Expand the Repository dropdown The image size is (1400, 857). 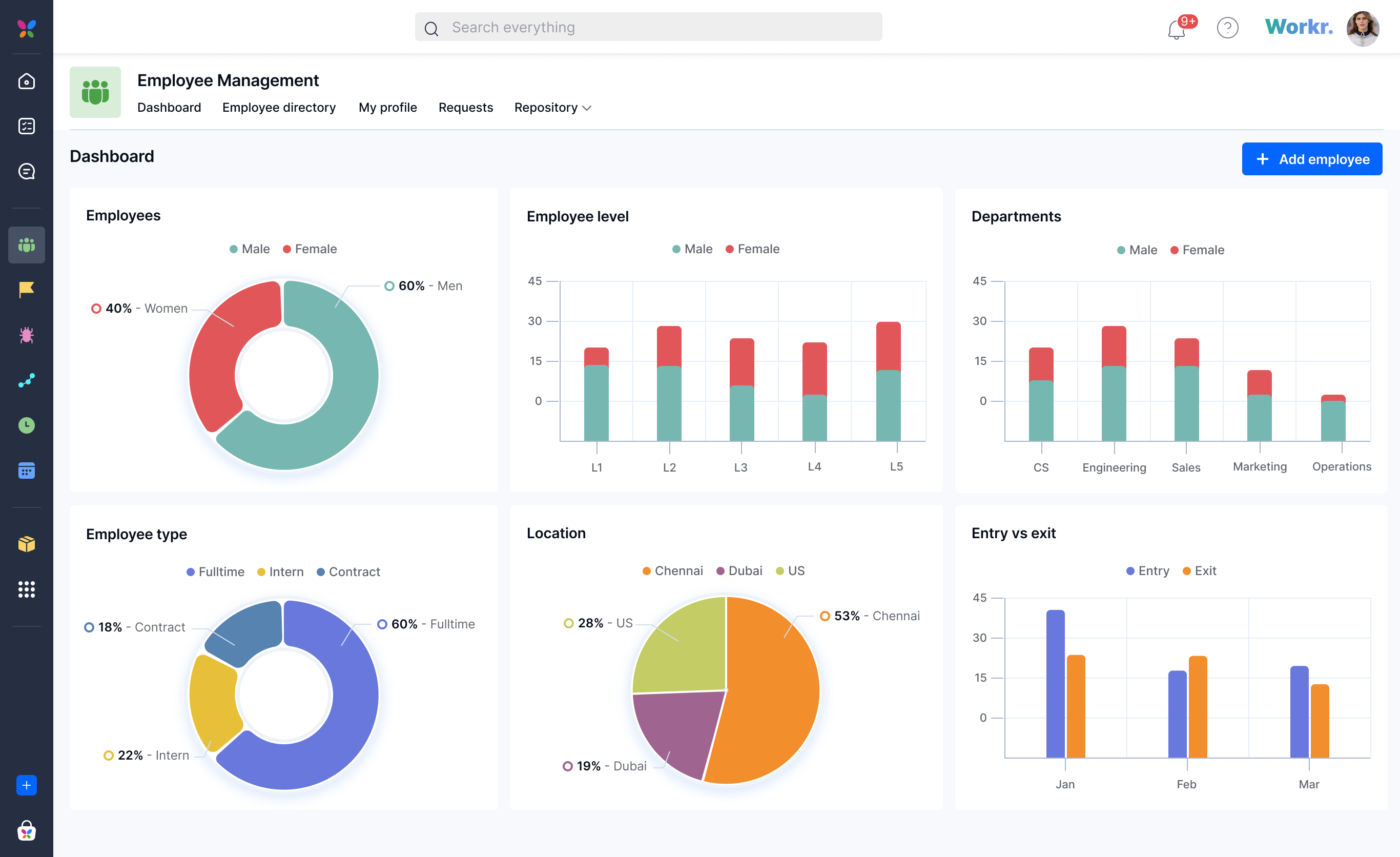[x=552, y=108]
